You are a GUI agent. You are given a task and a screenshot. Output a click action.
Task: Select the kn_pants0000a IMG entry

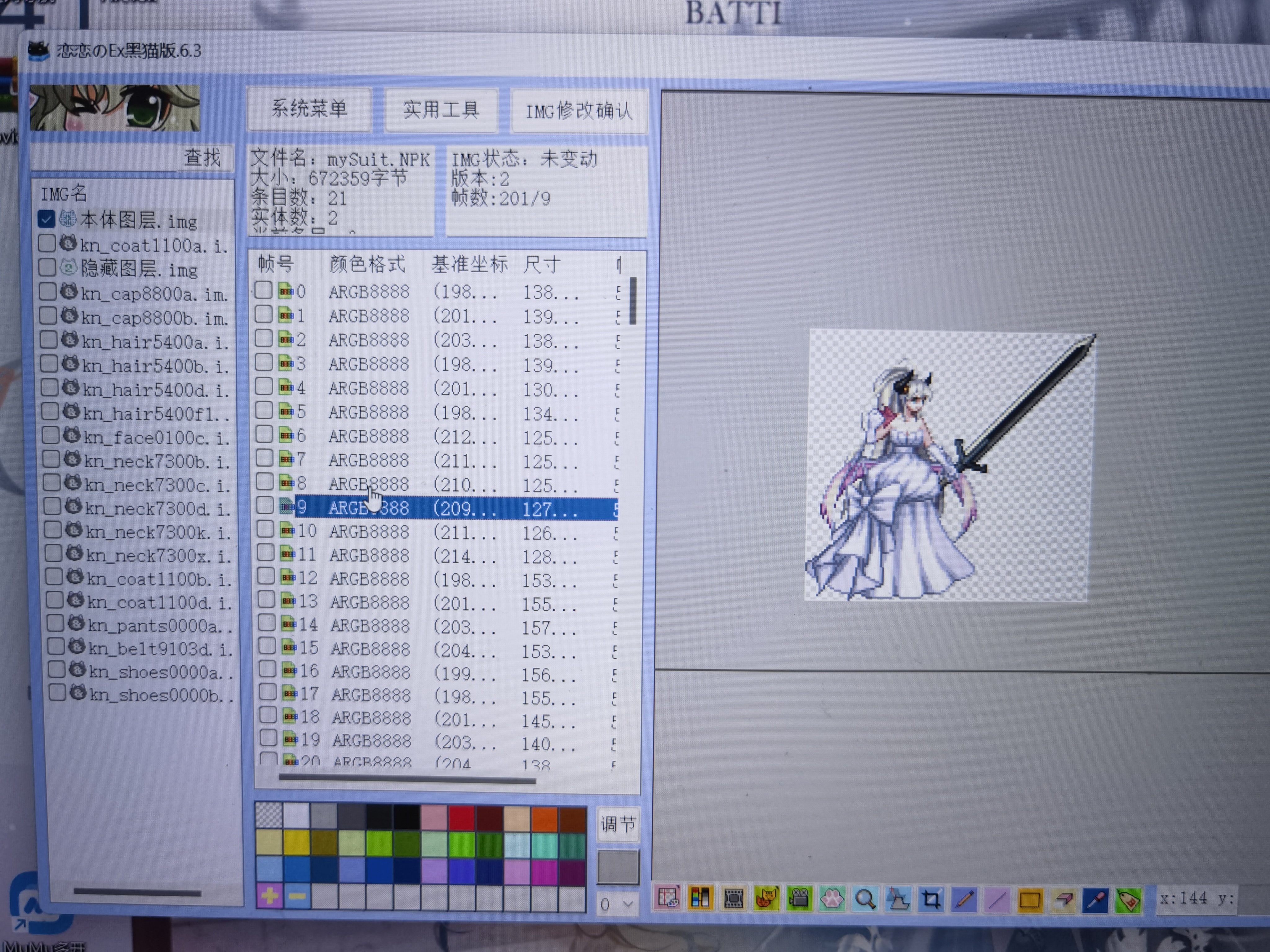[x=161, y=625]
